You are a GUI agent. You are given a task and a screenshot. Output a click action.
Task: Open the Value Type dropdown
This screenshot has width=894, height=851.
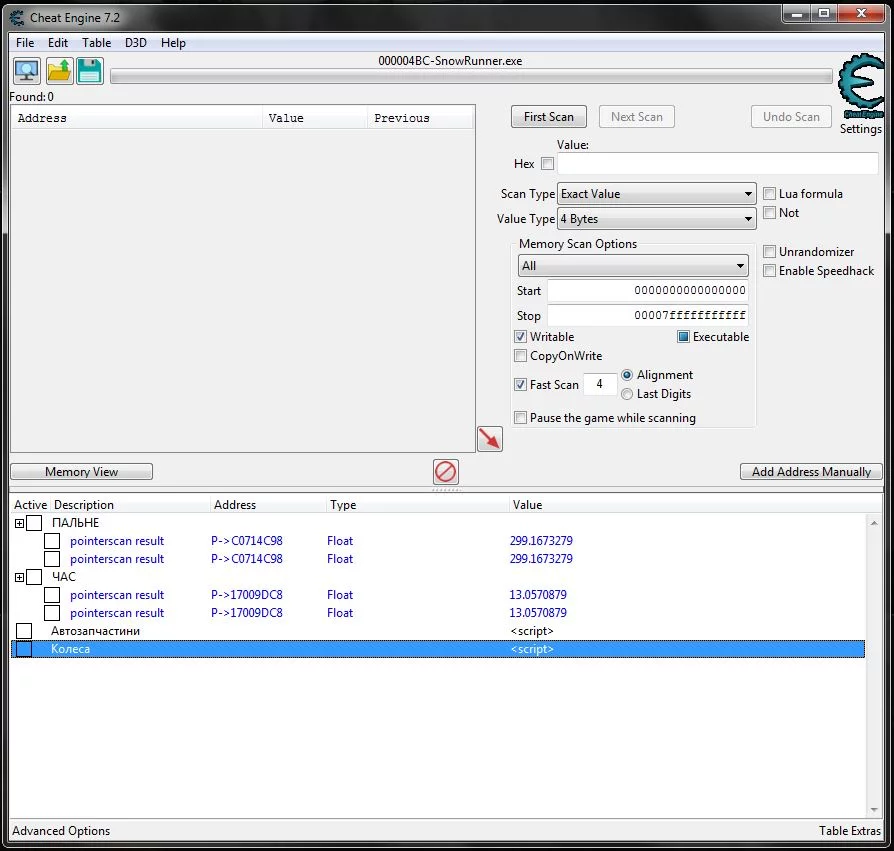pos(656,219)
